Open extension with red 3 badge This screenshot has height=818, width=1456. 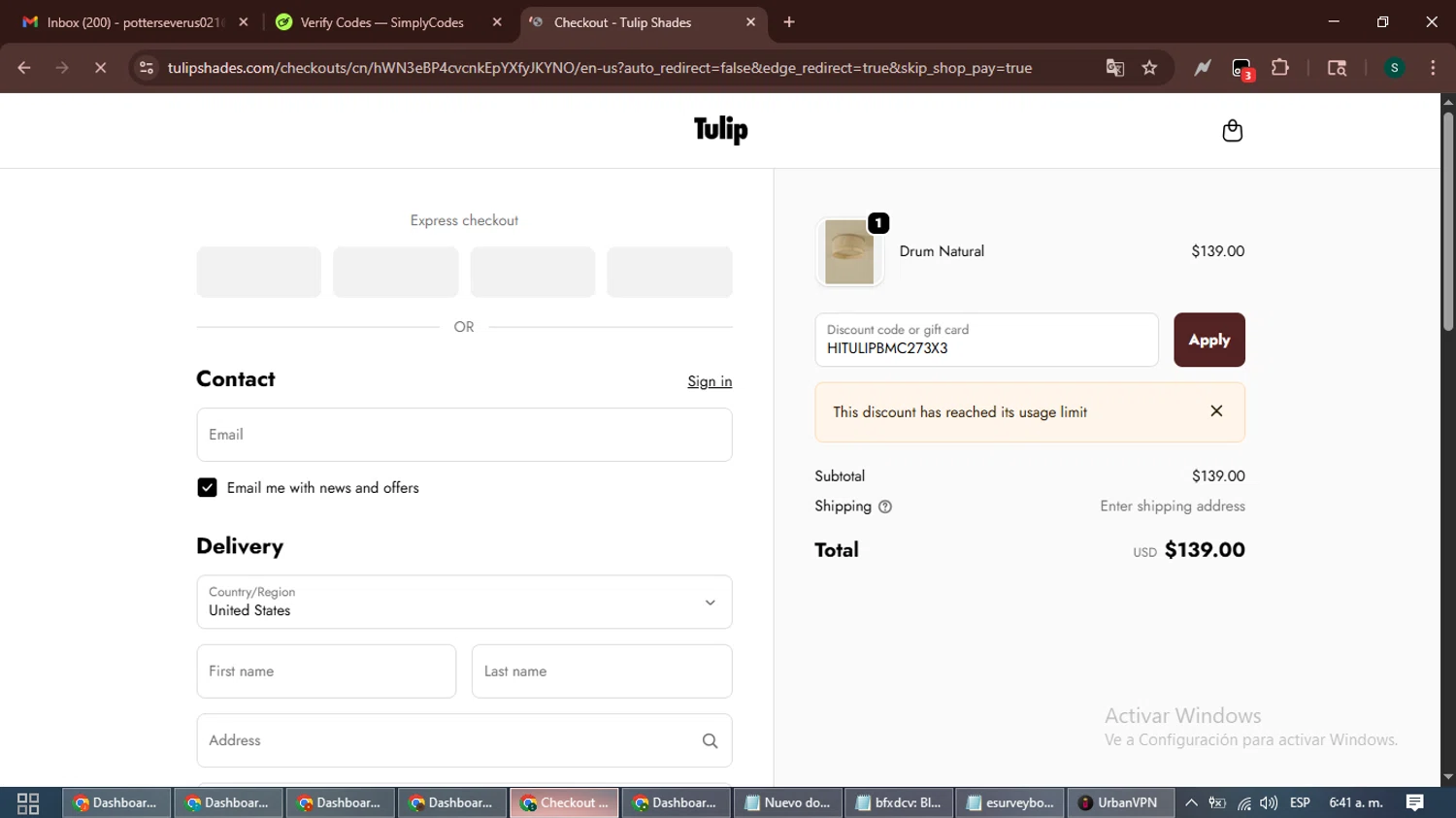[x=1241, y=68]
